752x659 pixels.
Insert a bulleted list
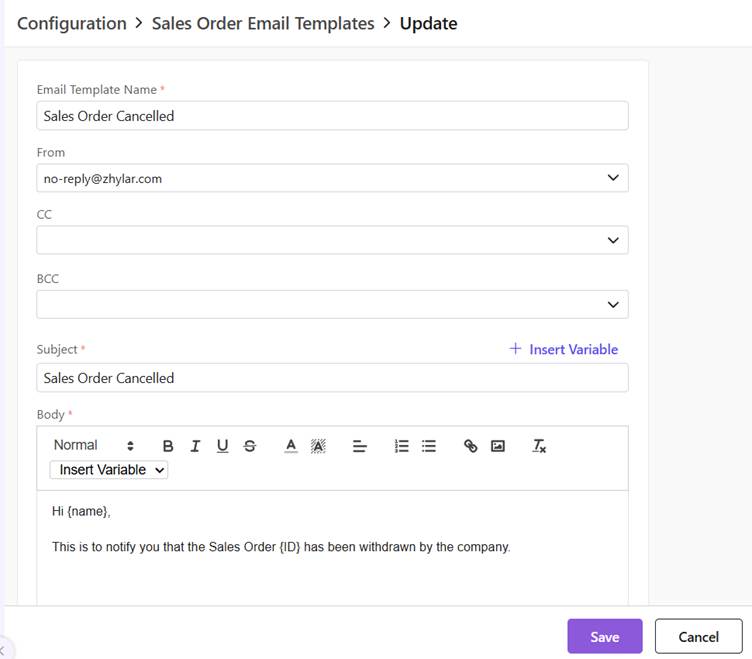pyautogui.click(x=429, y=446)
